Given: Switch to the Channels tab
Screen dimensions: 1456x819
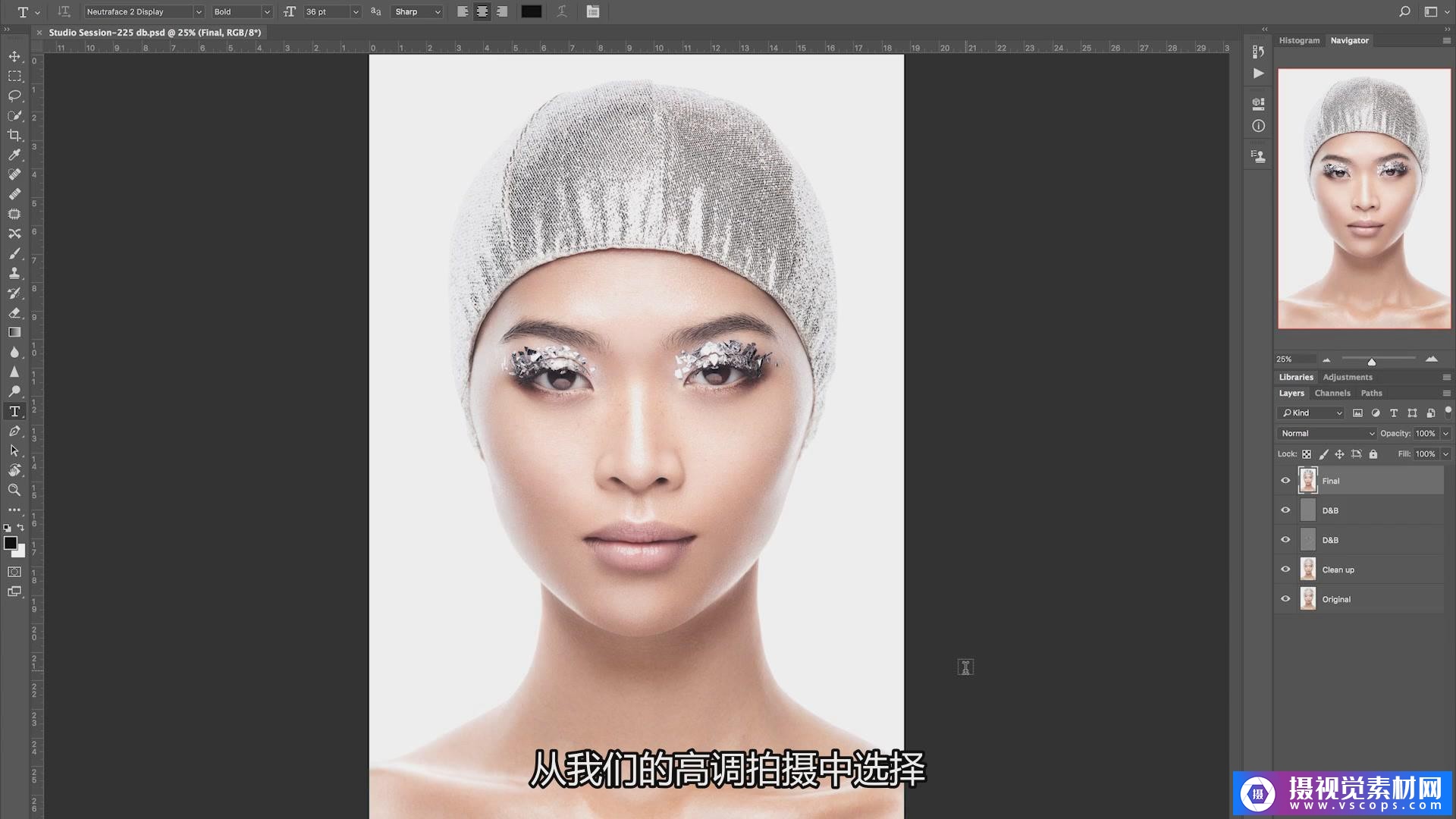Looking at the screenshot, I should coord(1332,393).
